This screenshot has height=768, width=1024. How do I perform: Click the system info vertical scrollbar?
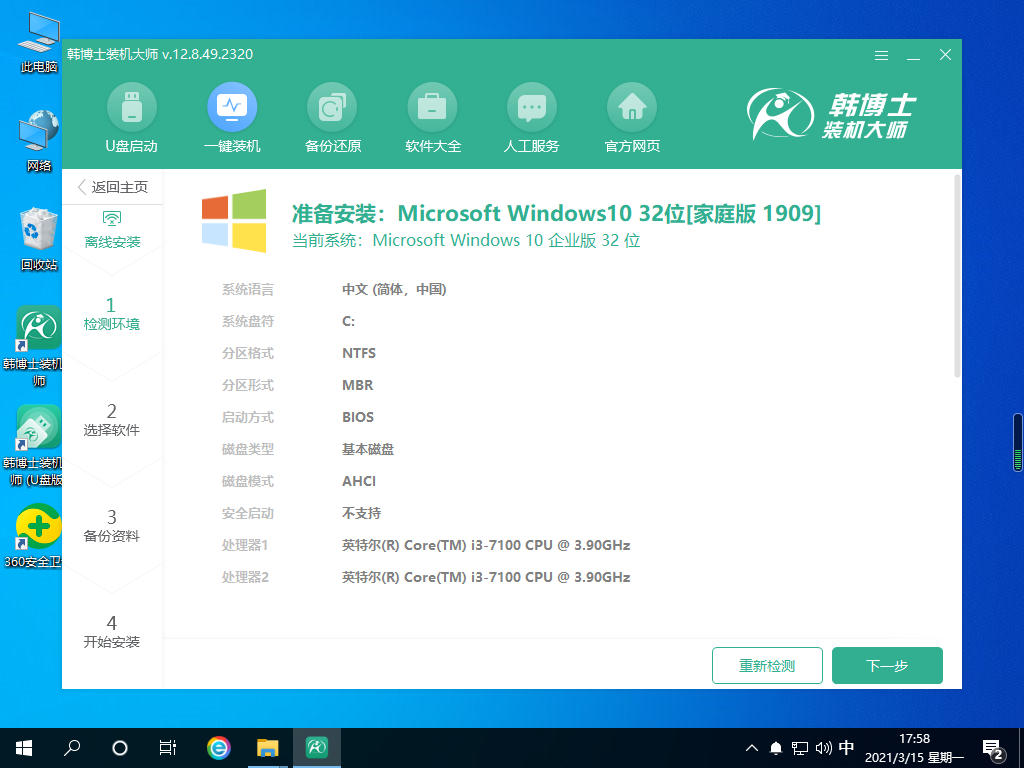(x=957, y=276)
